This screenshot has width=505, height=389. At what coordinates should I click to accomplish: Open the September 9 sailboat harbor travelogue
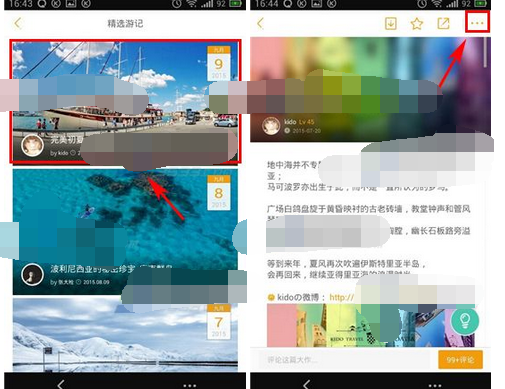coord(125,102)
